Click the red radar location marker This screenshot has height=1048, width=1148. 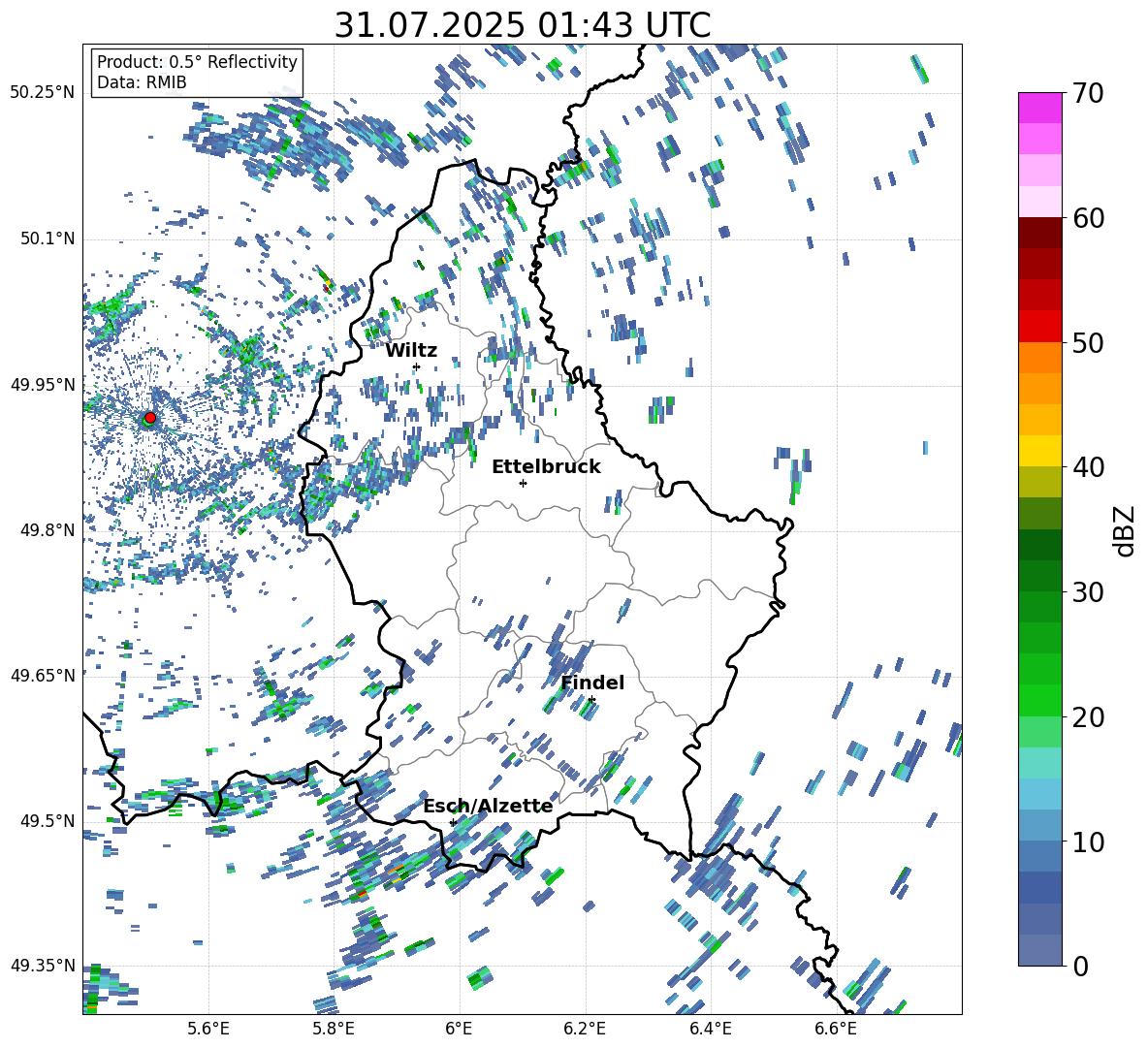click(x=149, y=418)
